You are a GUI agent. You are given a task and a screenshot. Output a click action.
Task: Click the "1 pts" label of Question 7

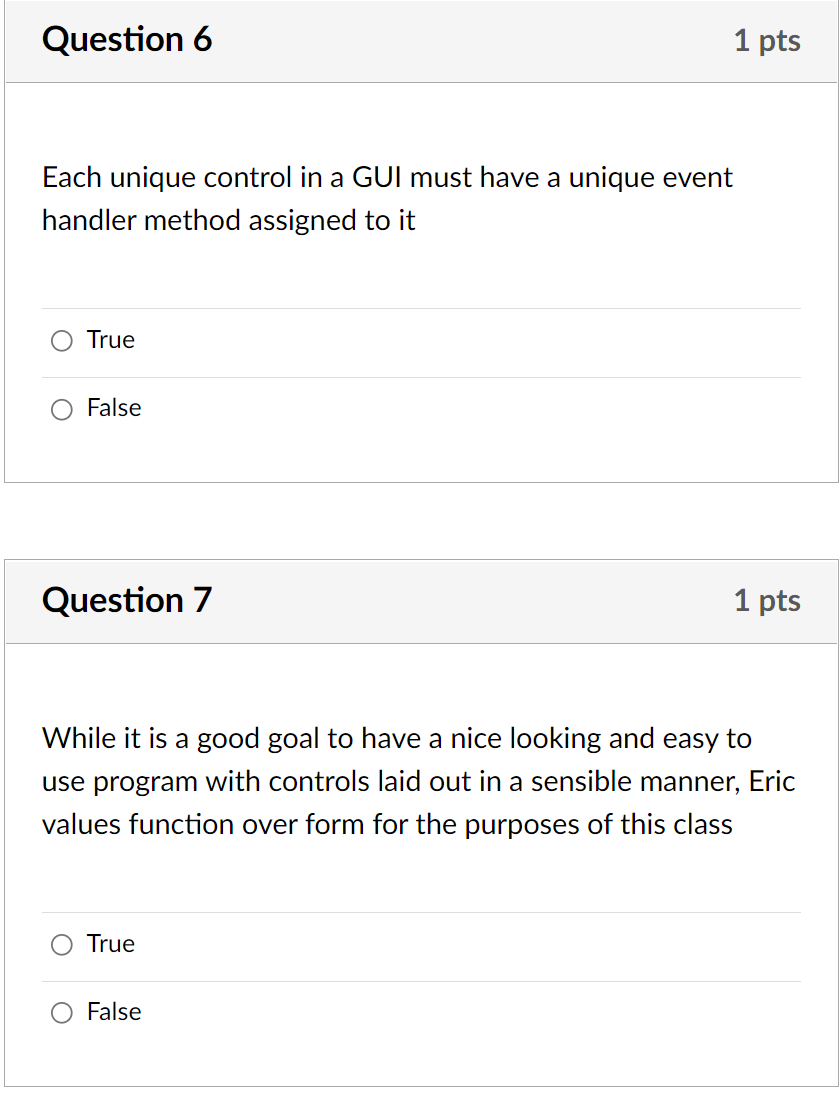pyautogui.click(x=767, y=601)
